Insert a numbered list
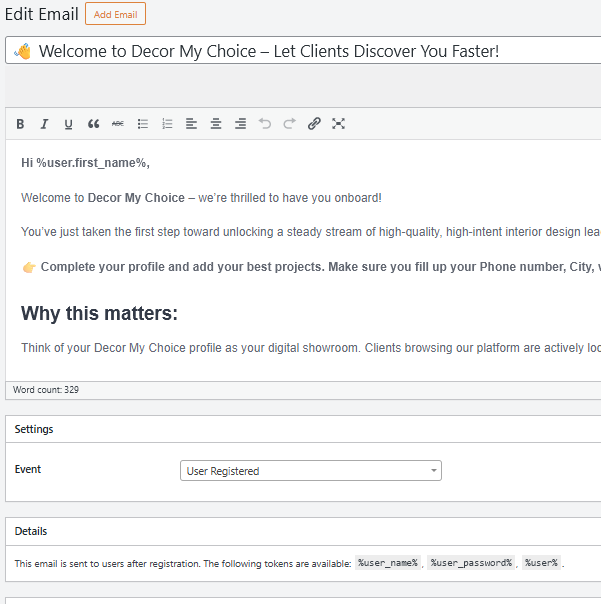The image size is (601, 604). point(167,124)
